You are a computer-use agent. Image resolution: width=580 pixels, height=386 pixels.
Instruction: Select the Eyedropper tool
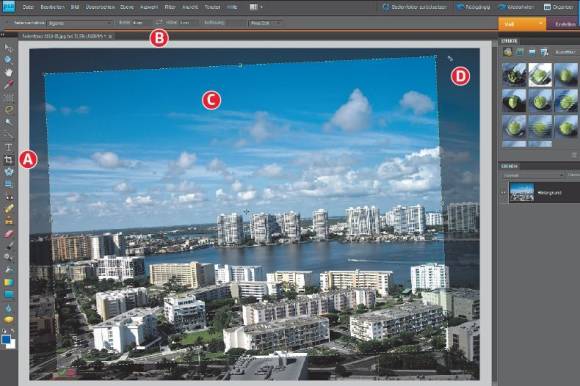click(9, 84)
